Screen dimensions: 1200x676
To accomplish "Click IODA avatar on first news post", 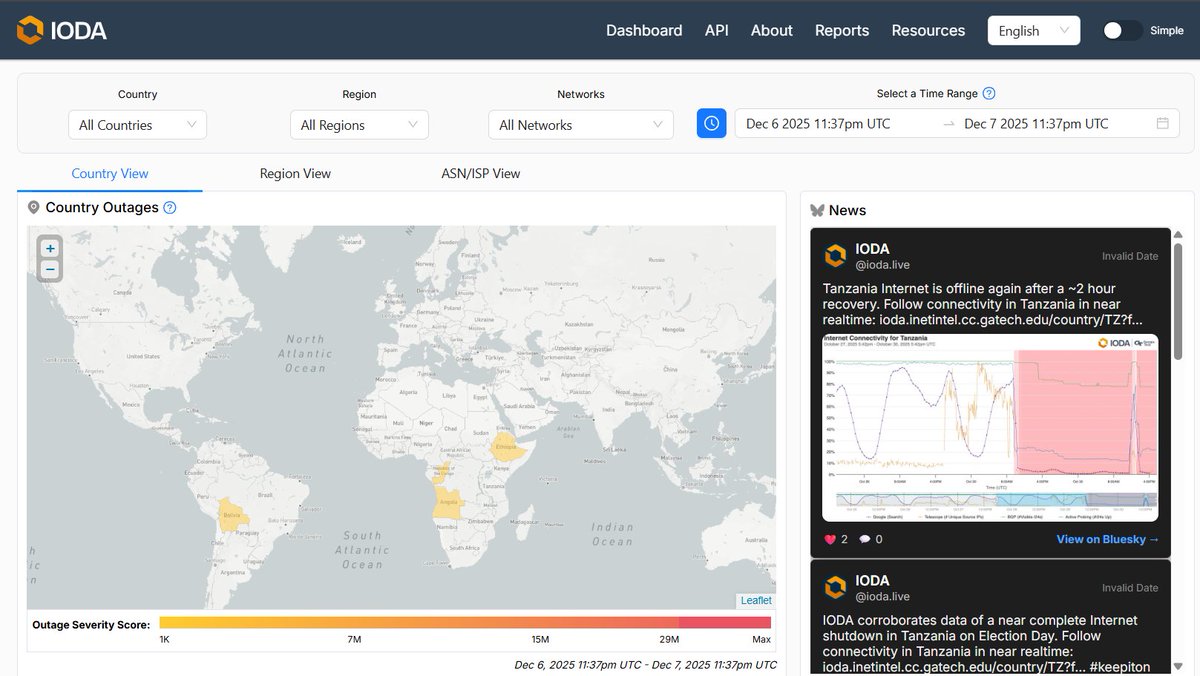I will (x=835, y=255).
